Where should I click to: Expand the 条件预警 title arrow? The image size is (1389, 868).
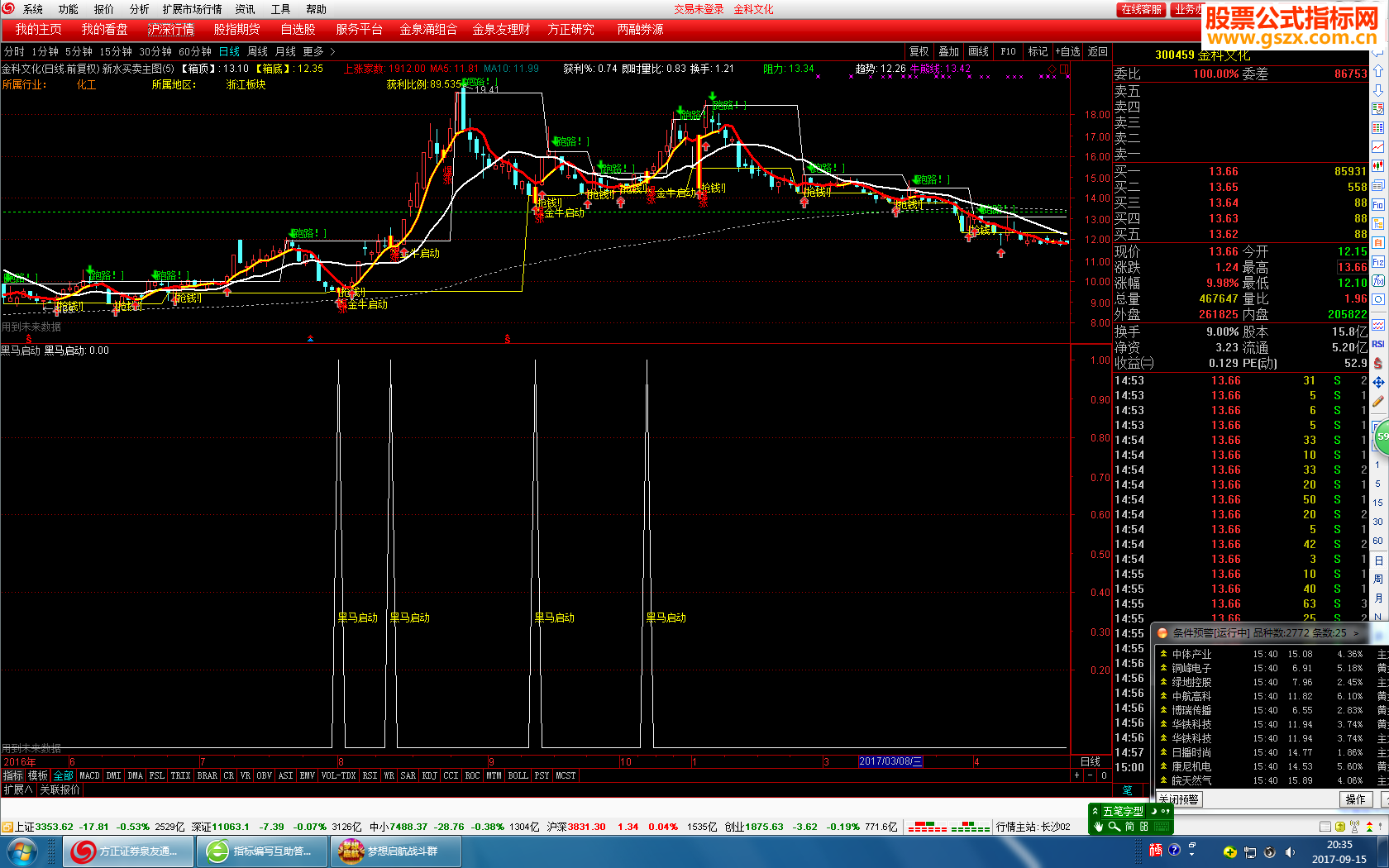click(x=1356, y=633)
